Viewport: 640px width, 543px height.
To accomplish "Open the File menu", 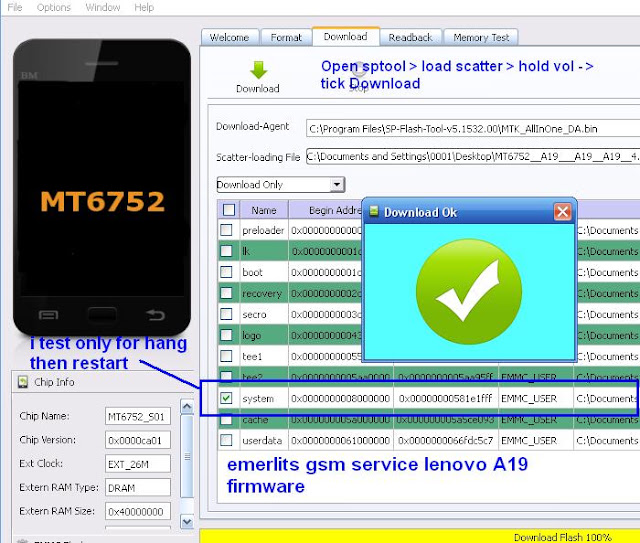I will coord(15,7).
